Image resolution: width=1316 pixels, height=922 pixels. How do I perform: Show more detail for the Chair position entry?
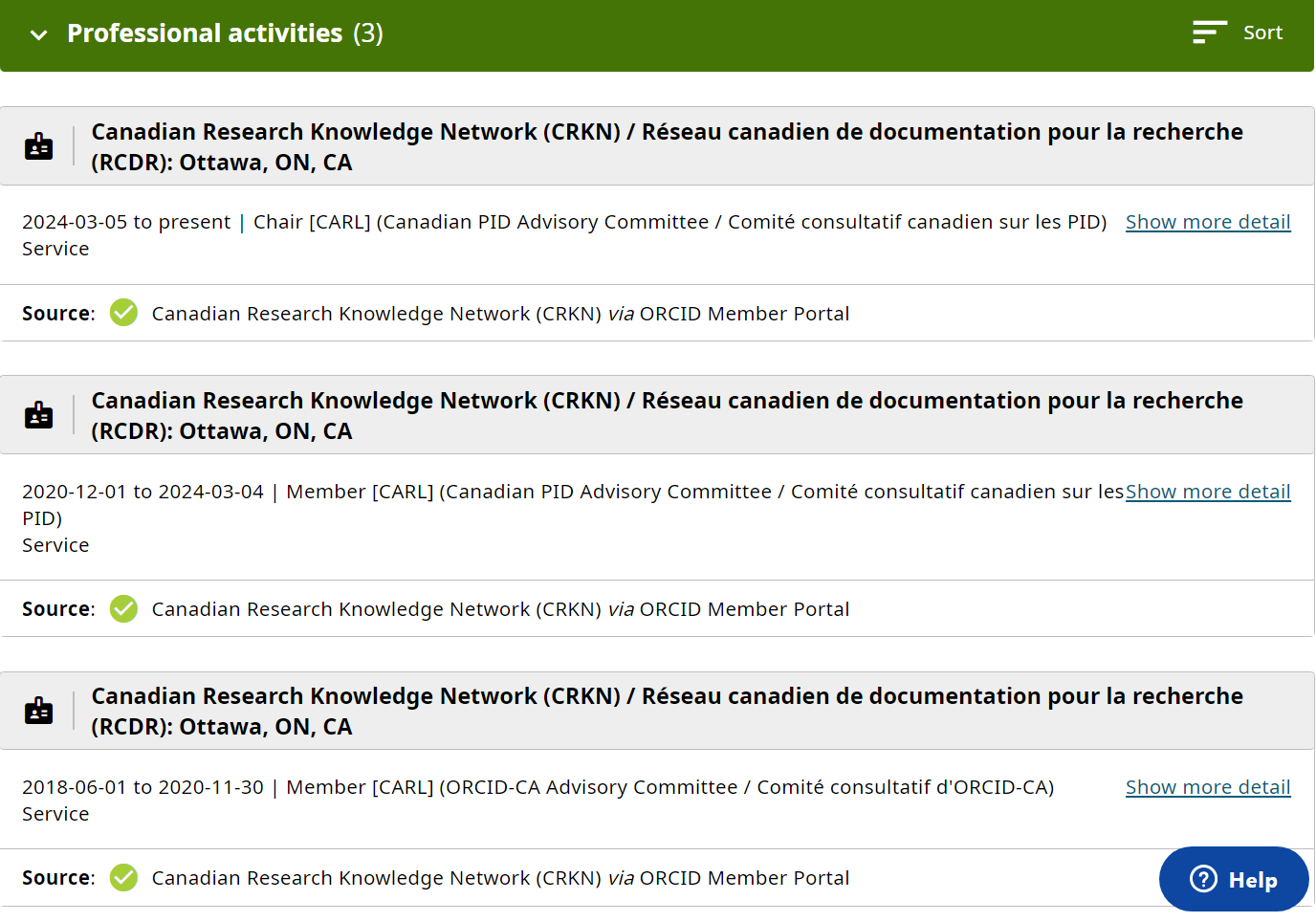(x=1208, y=221)
